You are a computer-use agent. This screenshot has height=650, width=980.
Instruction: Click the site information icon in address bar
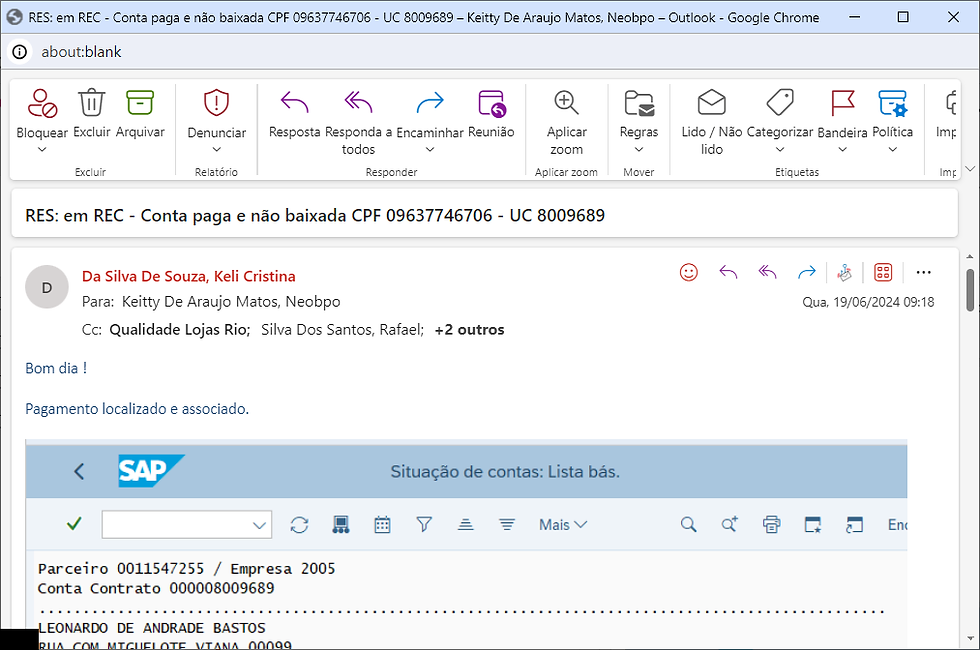click(x=20, y=52)
